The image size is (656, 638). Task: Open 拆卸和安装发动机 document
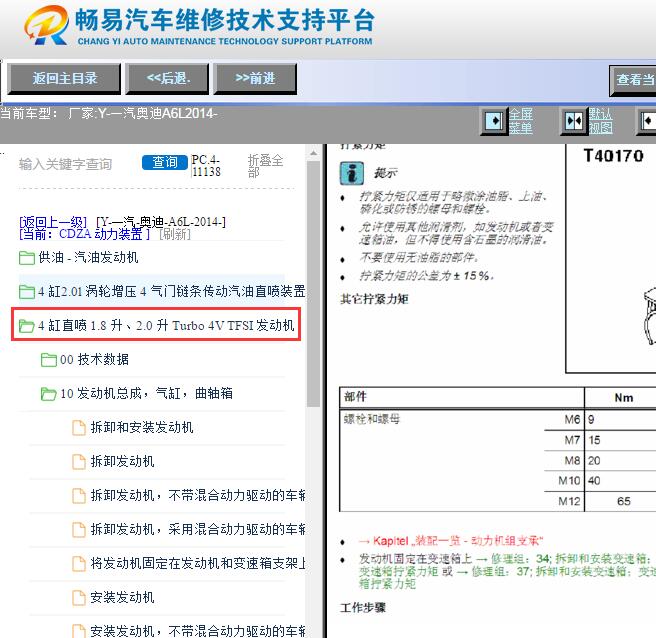(142, 427)
